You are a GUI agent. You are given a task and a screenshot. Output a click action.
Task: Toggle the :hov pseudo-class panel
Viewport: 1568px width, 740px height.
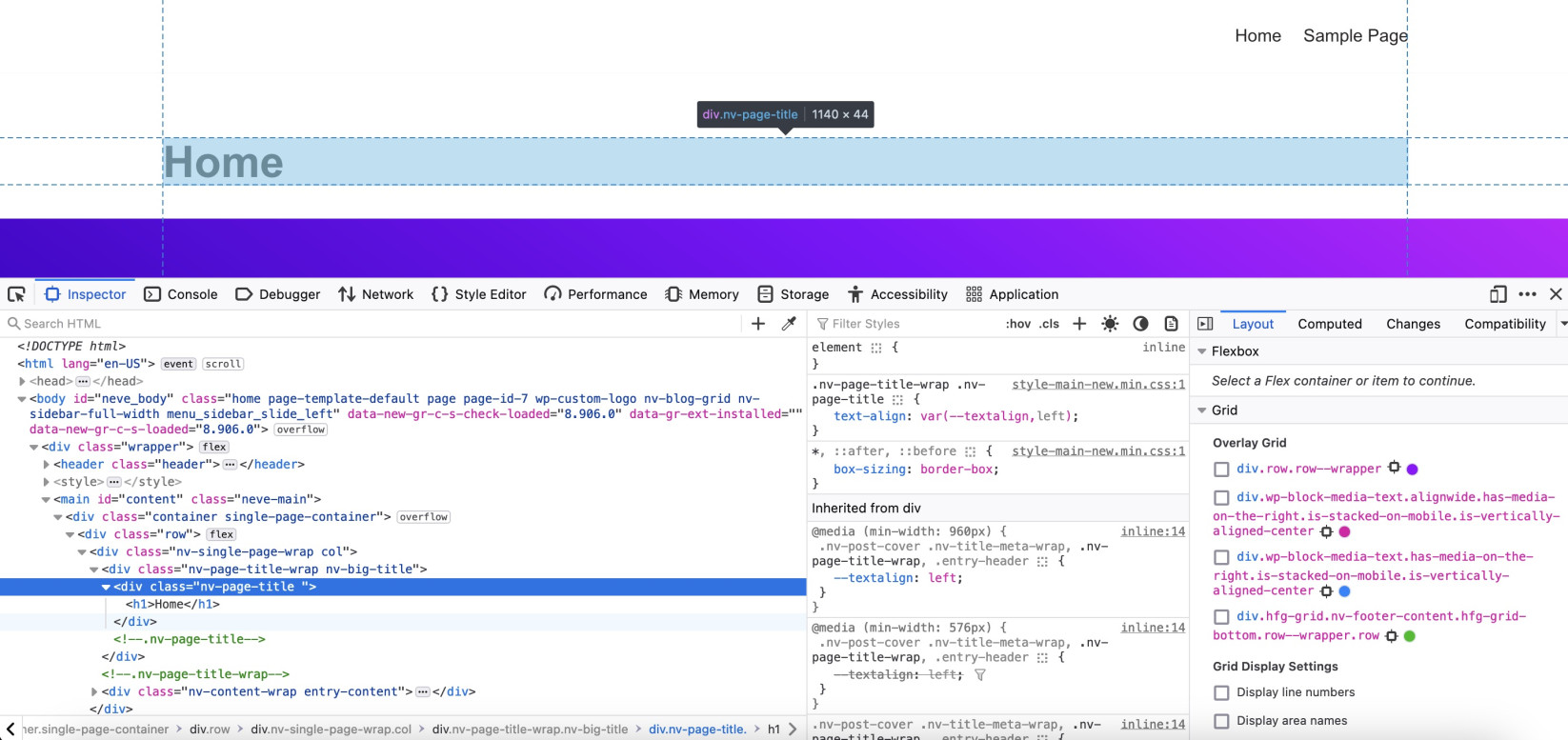[1018, 324]
